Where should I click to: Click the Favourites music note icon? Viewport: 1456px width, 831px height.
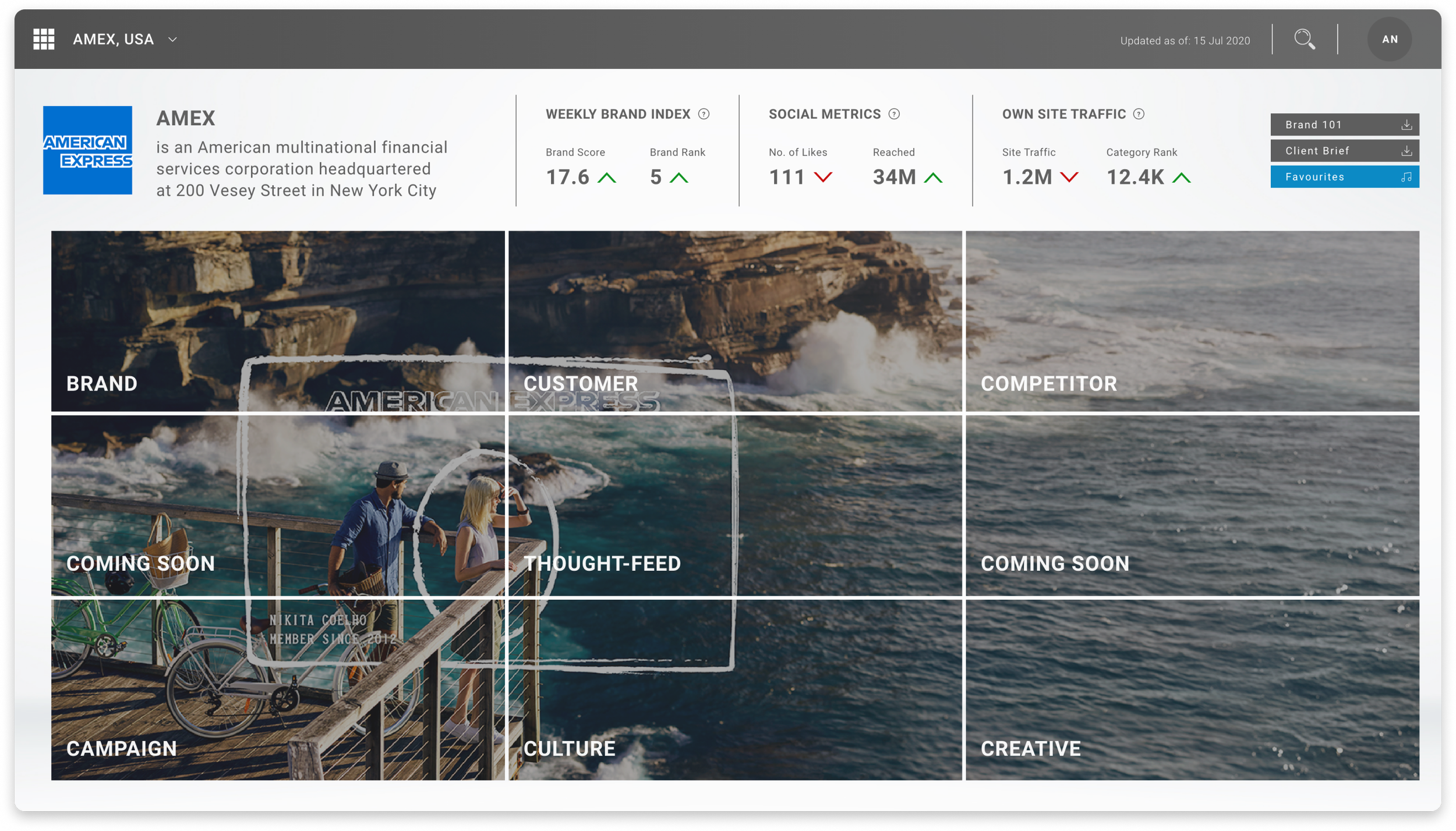click(1406, 177)
